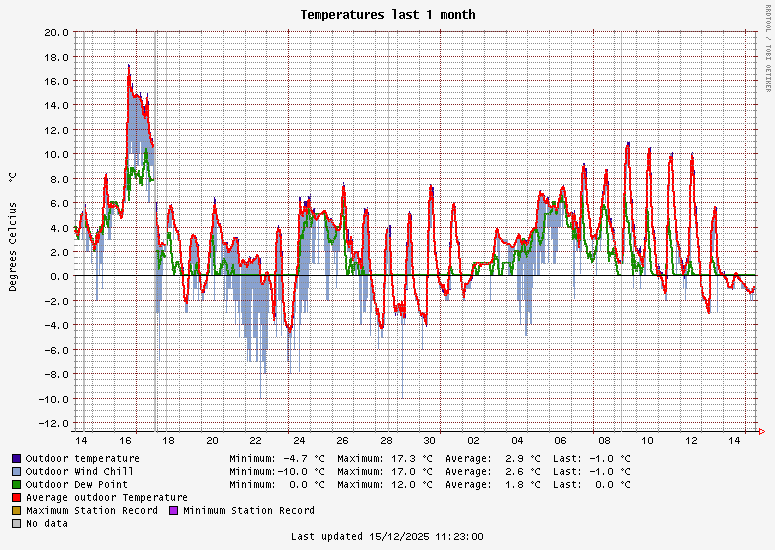
Task: Select the date label 08 on x-axis
Action: pos(604,441)
